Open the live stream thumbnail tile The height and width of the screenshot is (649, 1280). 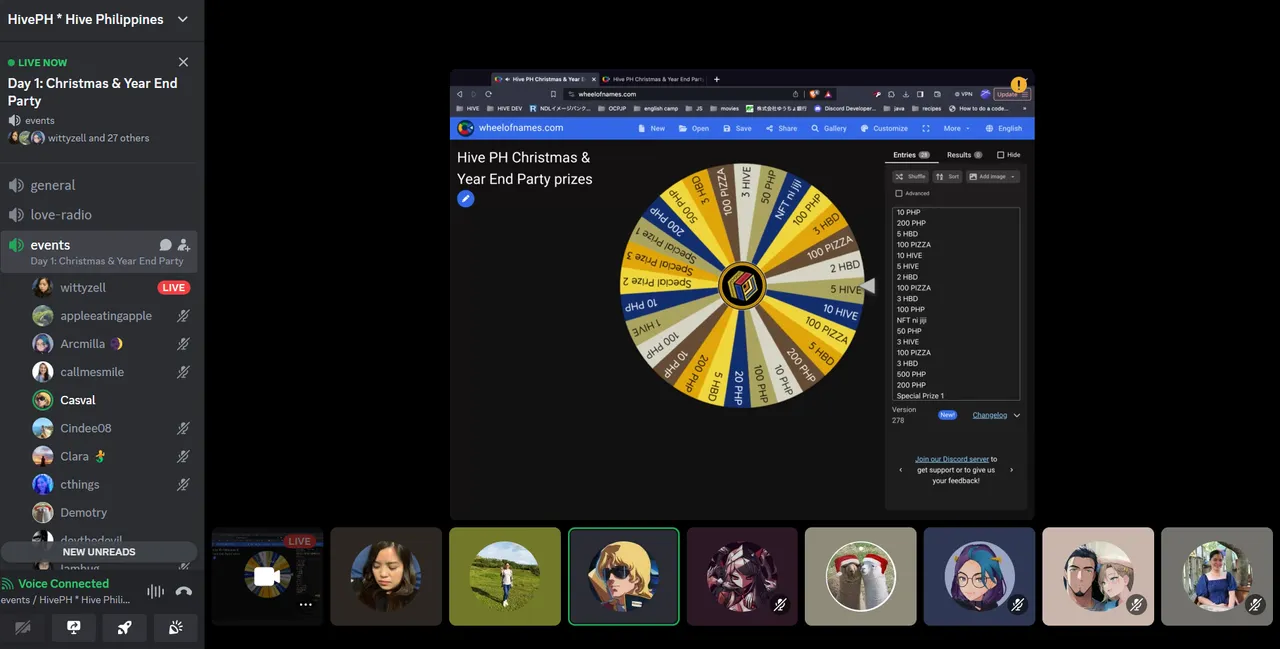coord(267,576)
